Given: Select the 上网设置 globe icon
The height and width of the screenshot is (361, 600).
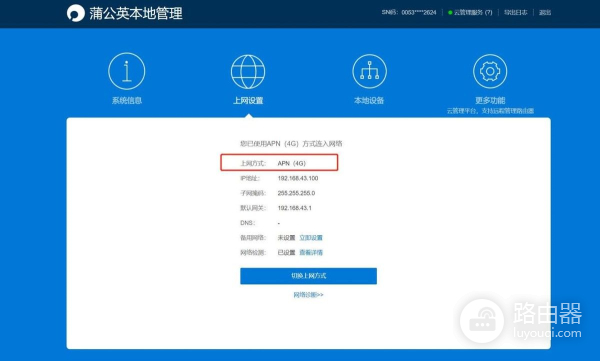Looking at the screenshot, I should (248, 72).
